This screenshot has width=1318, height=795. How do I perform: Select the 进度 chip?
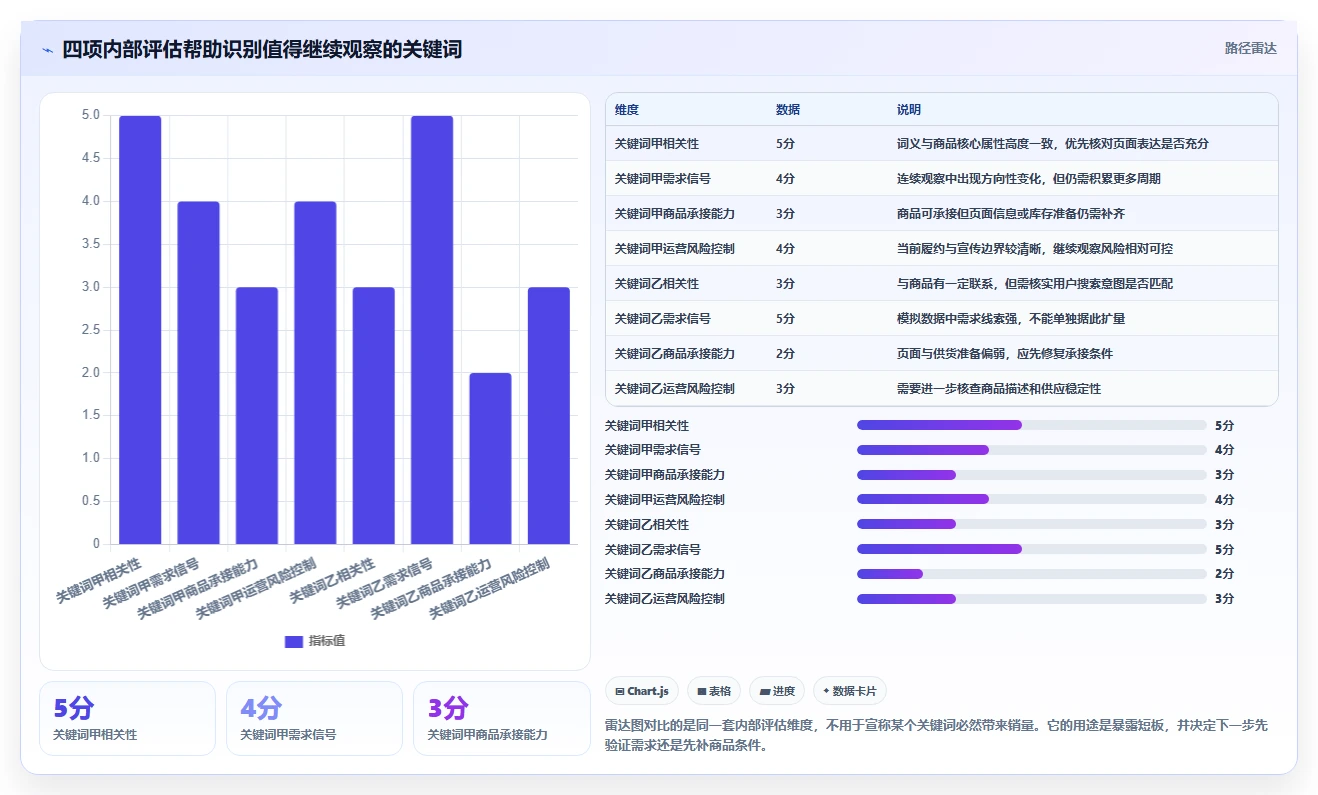(x=777, y=691)
